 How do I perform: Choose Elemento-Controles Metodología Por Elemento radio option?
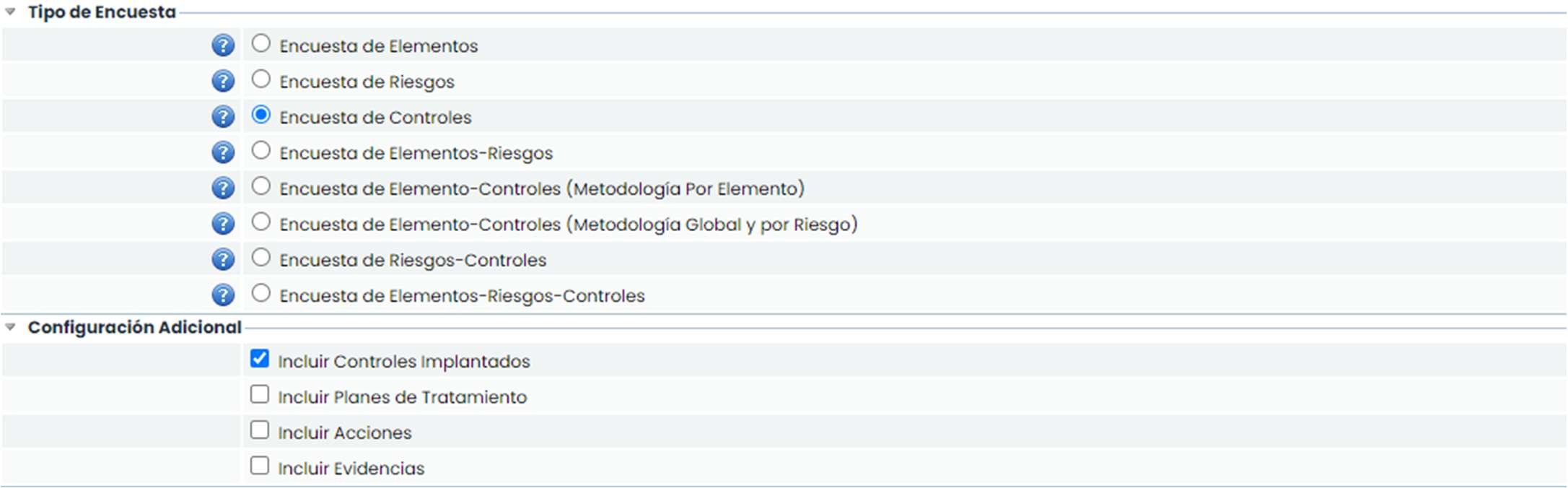point(261,186)
